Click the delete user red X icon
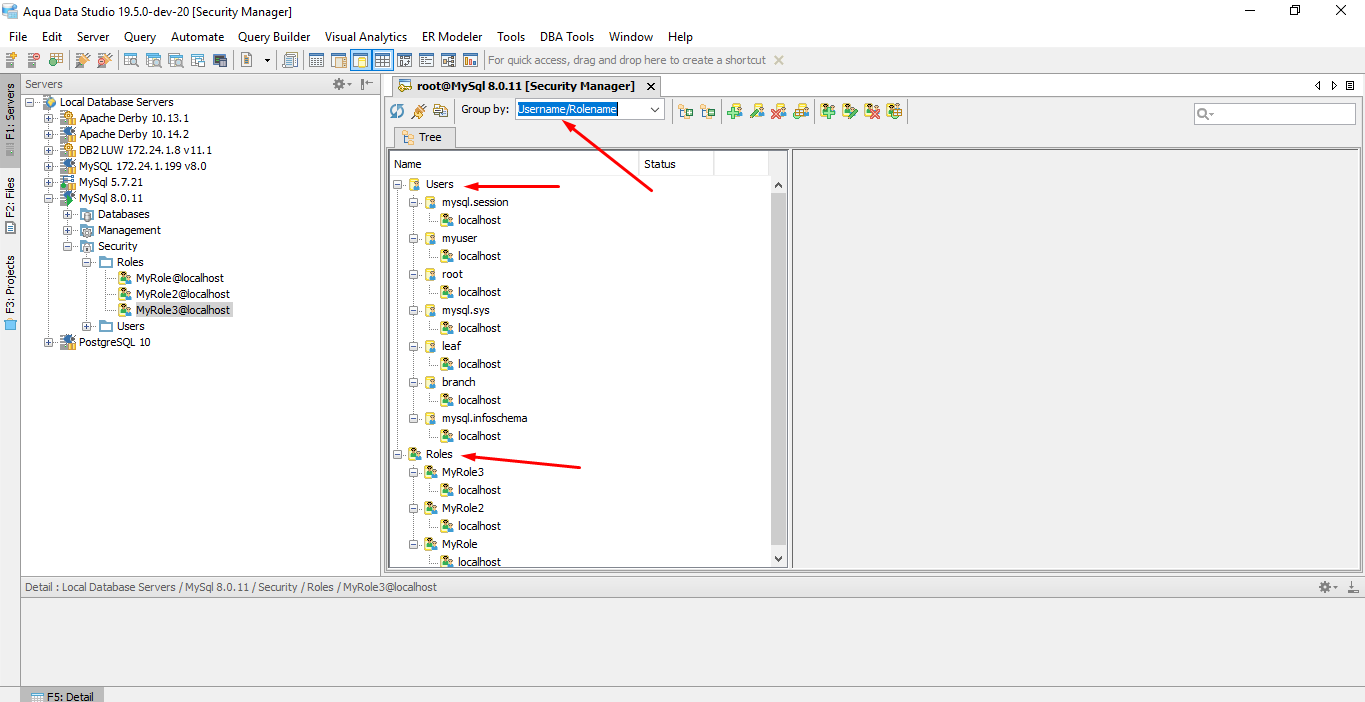The image size is (1365, 702). point(779,111)
